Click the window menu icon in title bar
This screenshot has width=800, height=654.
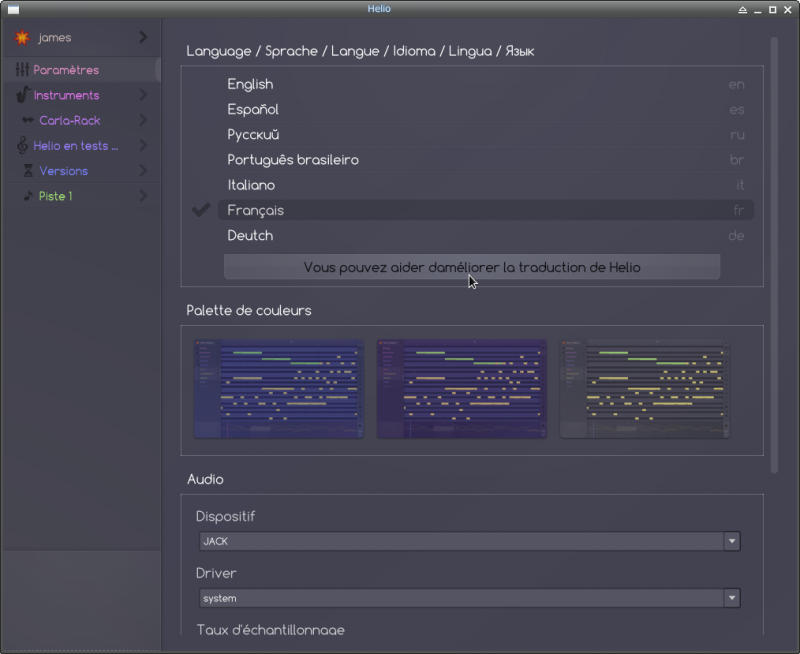click(x=13, y=9)
